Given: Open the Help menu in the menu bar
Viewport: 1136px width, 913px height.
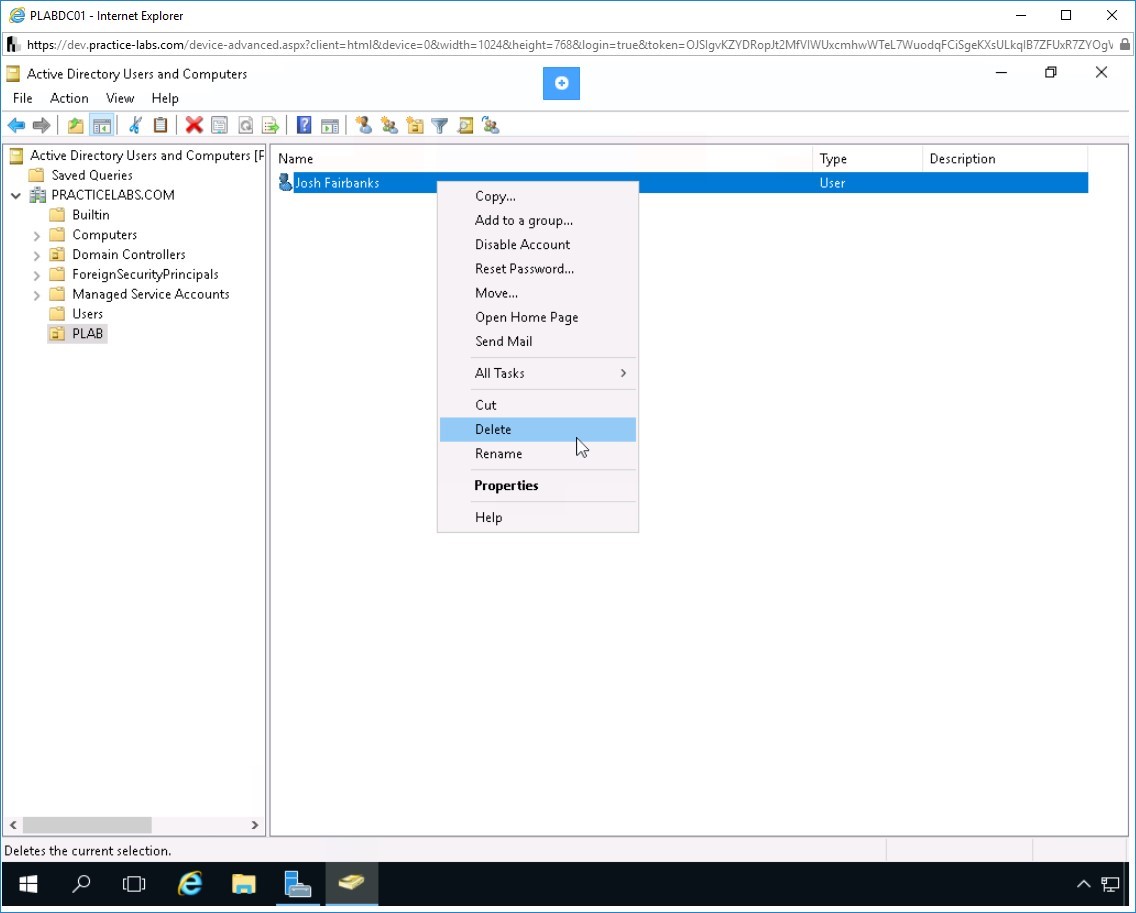Looking at the screenshot, I should pos(165,98).
